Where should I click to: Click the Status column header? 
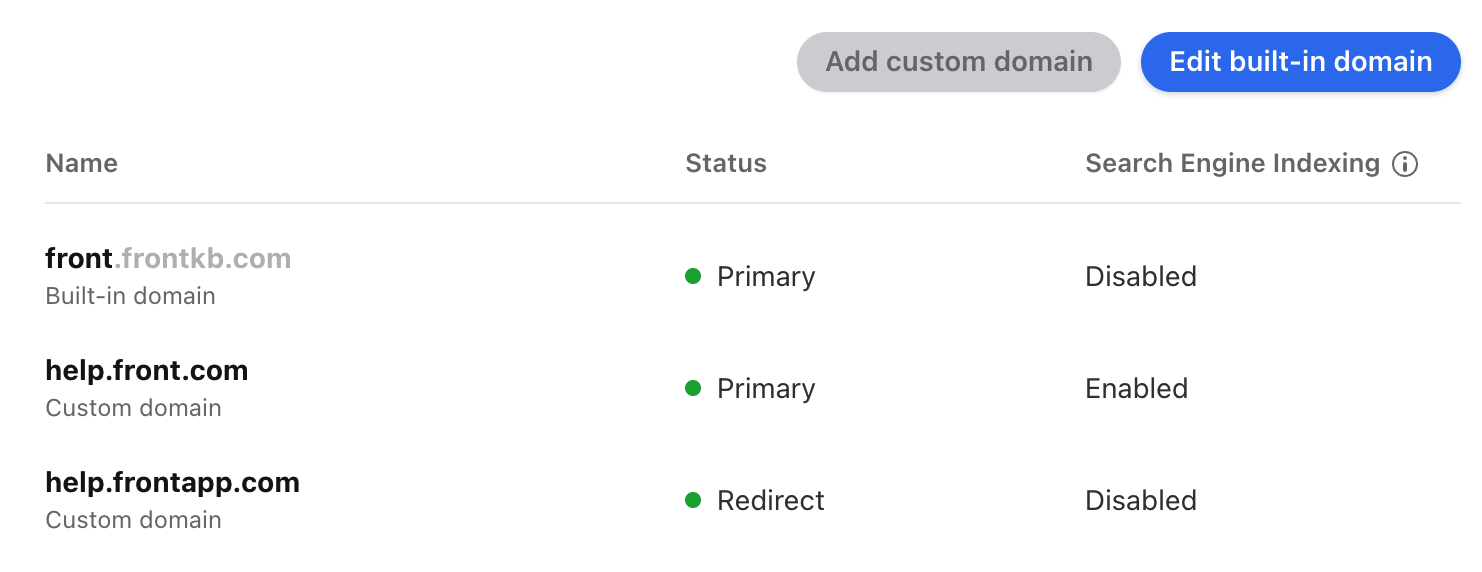click(726, 164)
